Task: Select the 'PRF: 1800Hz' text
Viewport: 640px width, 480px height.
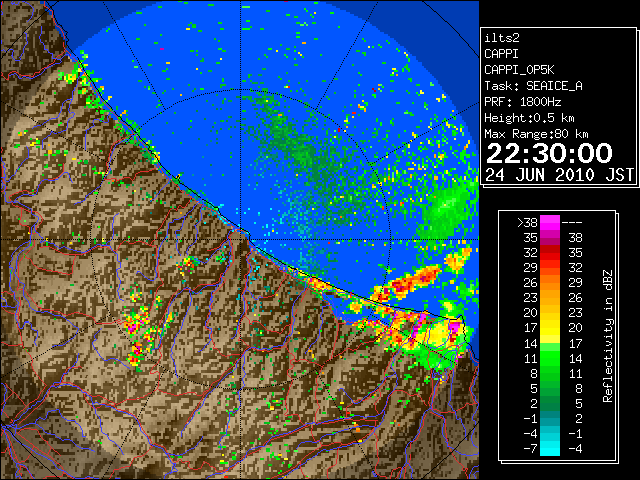Action: [x=522, y=102]
